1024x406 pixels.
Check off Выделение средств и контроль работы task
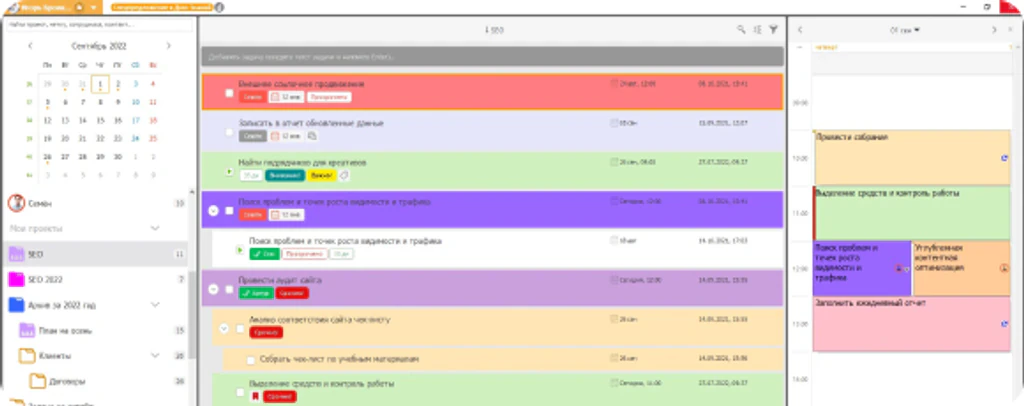[240, 392]
